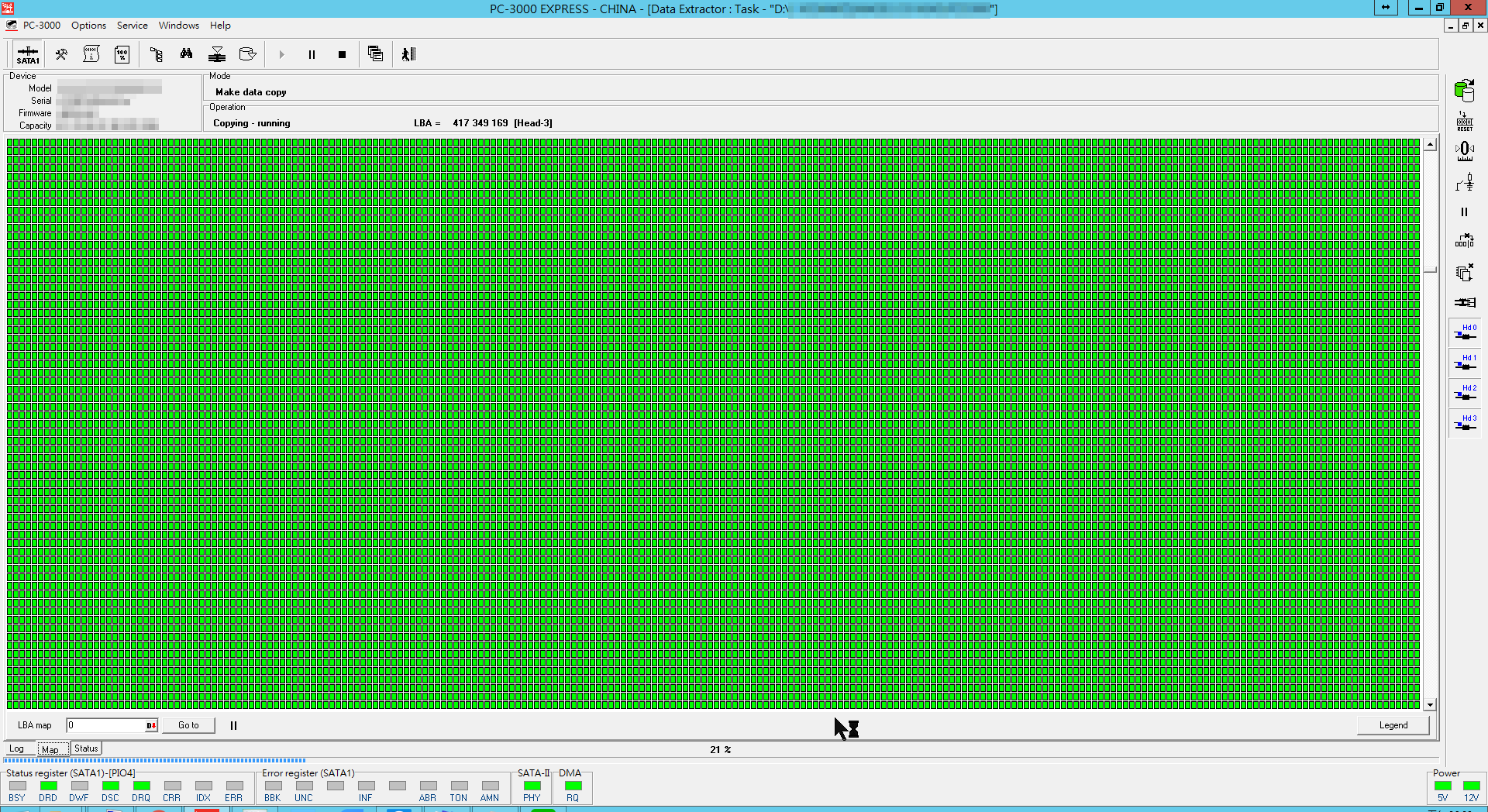Click the funnel over disk layers icon
Screen dimensions: 1488x812
217,54
